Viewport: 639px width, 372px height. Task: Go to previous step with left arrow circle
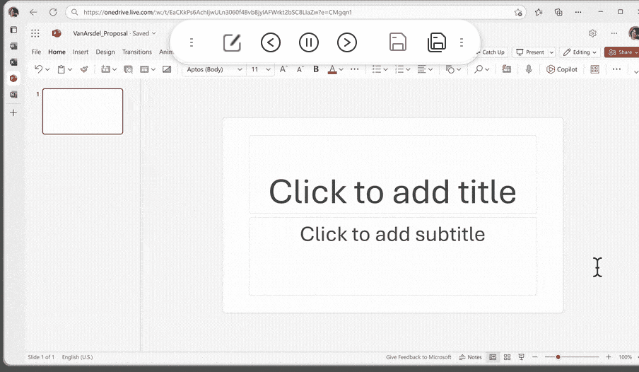tap(271, 42)
